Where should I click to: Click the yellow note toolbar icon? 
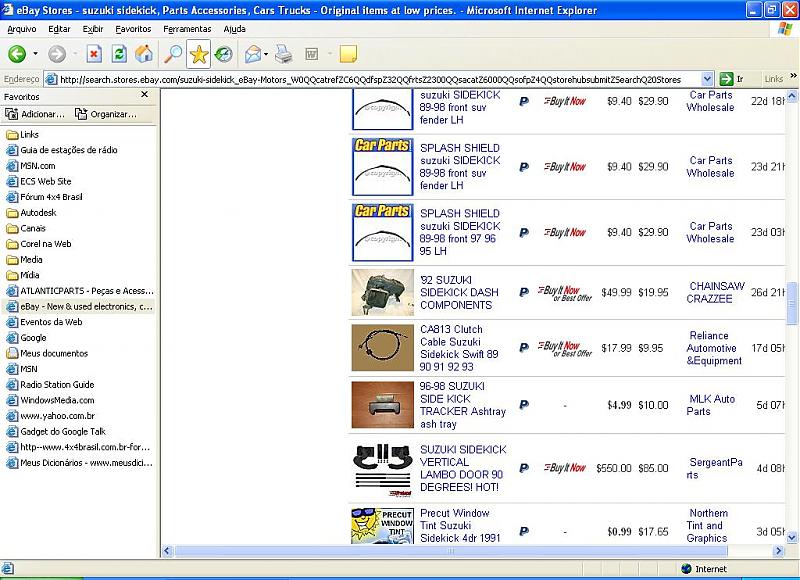[x=348, y=54]
